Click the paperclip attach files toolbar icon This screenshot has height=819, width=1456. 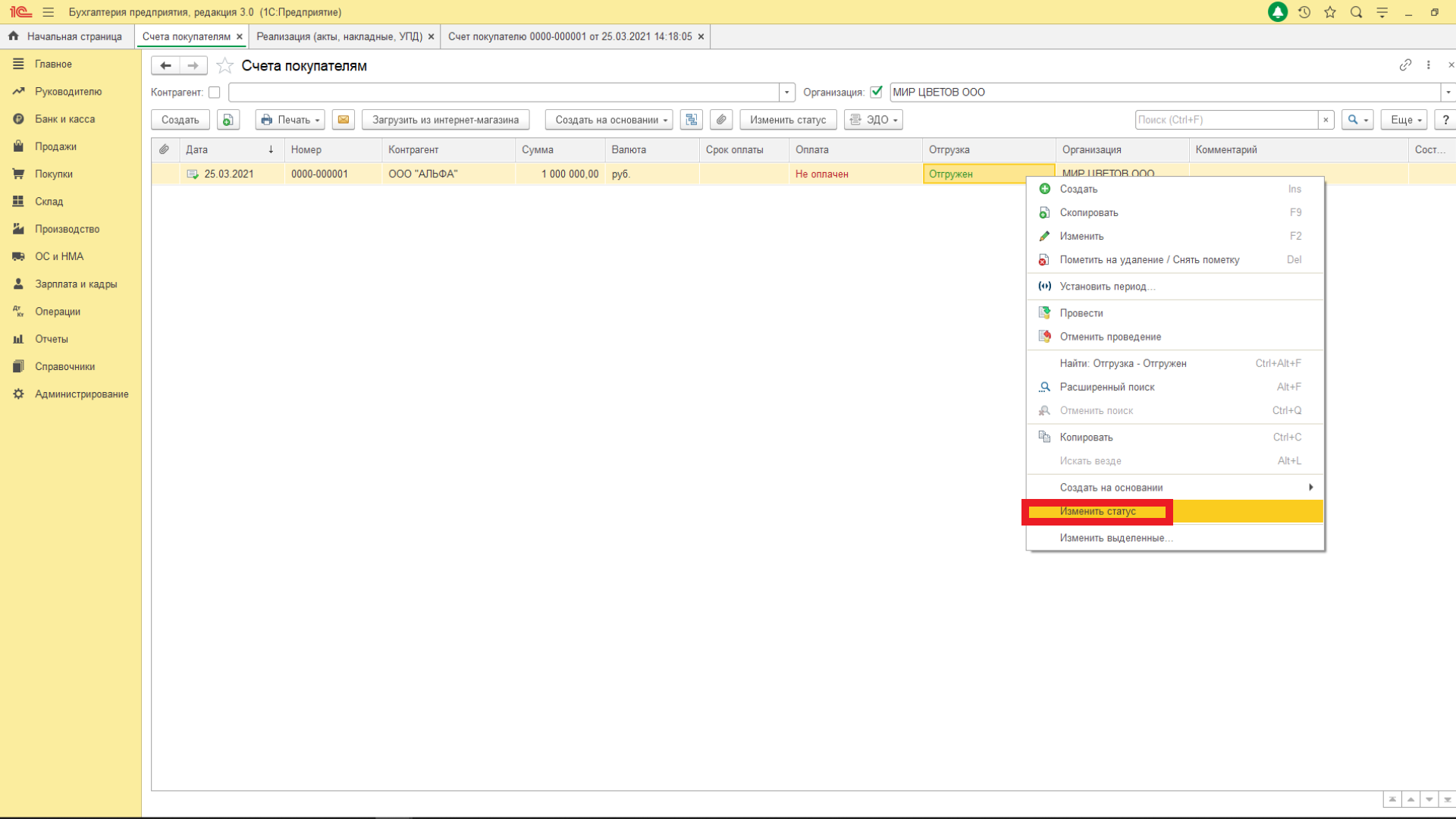click(721, 120)
